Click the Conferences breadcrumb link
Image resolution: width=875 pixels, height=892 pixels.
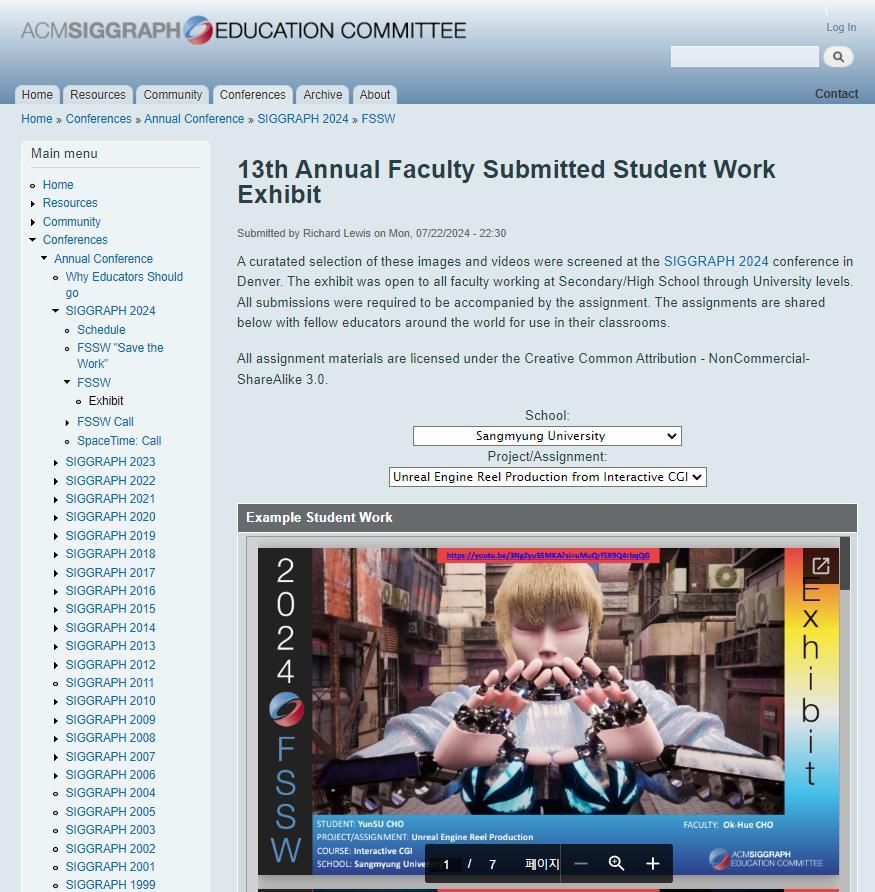pyautogui.click(x=98, y=119)
